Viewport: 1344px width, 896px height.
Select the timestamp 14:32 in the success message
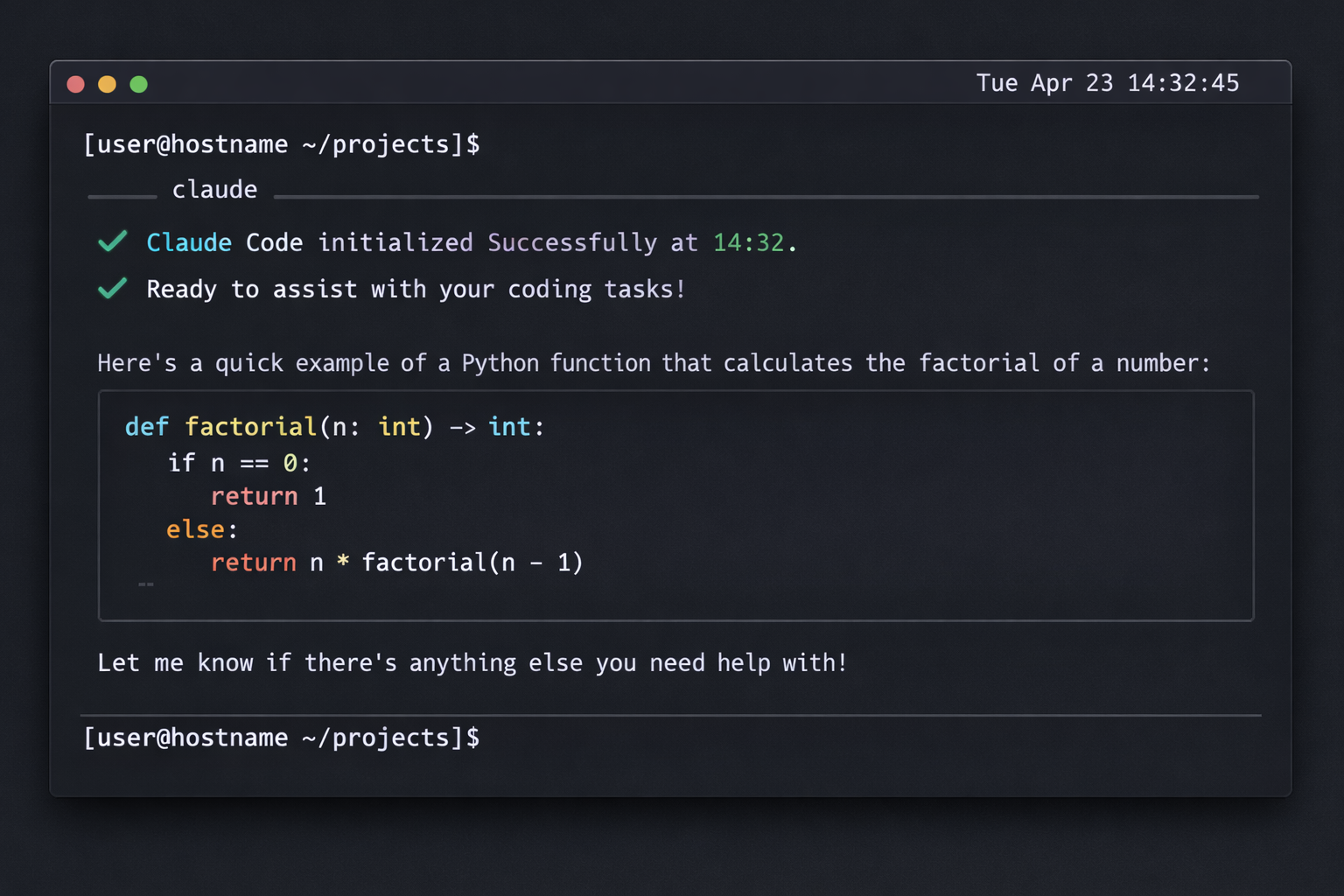pos(749,242)
